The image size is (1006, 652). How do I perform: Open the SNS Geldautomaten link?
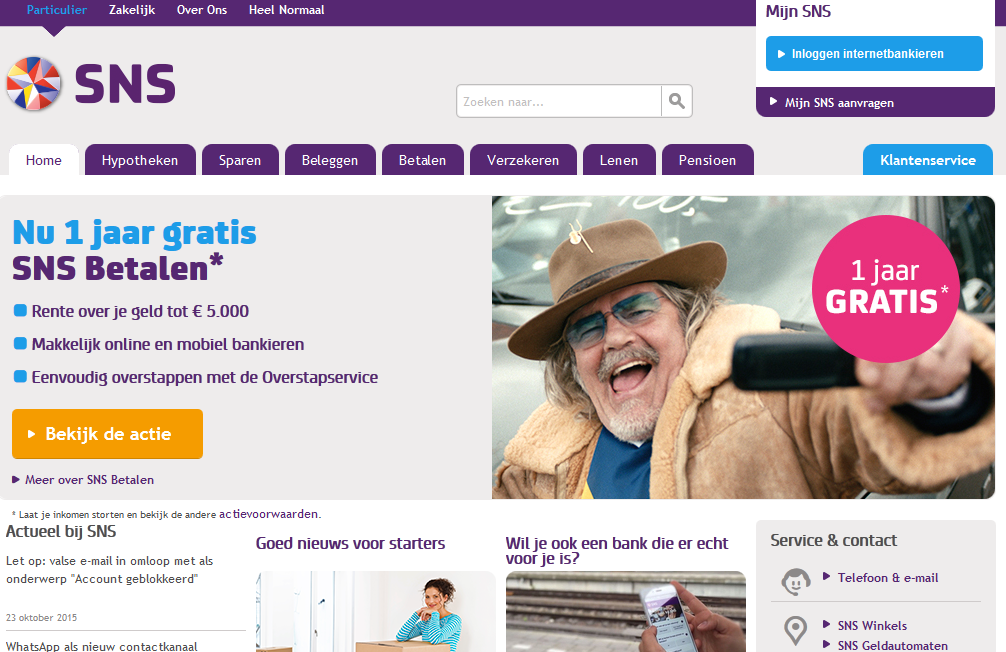(892, 646)
